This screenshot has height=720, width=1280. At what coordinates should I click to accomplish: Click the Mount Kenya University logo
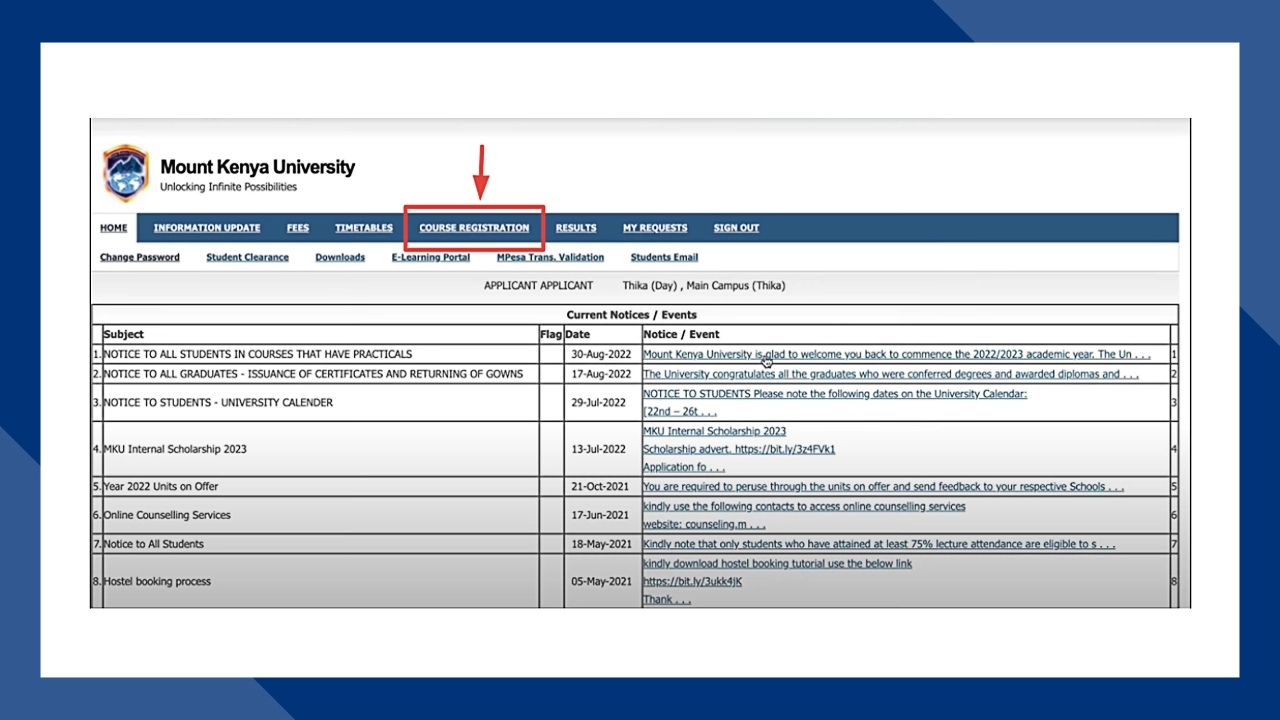click(x=126, y=174)
